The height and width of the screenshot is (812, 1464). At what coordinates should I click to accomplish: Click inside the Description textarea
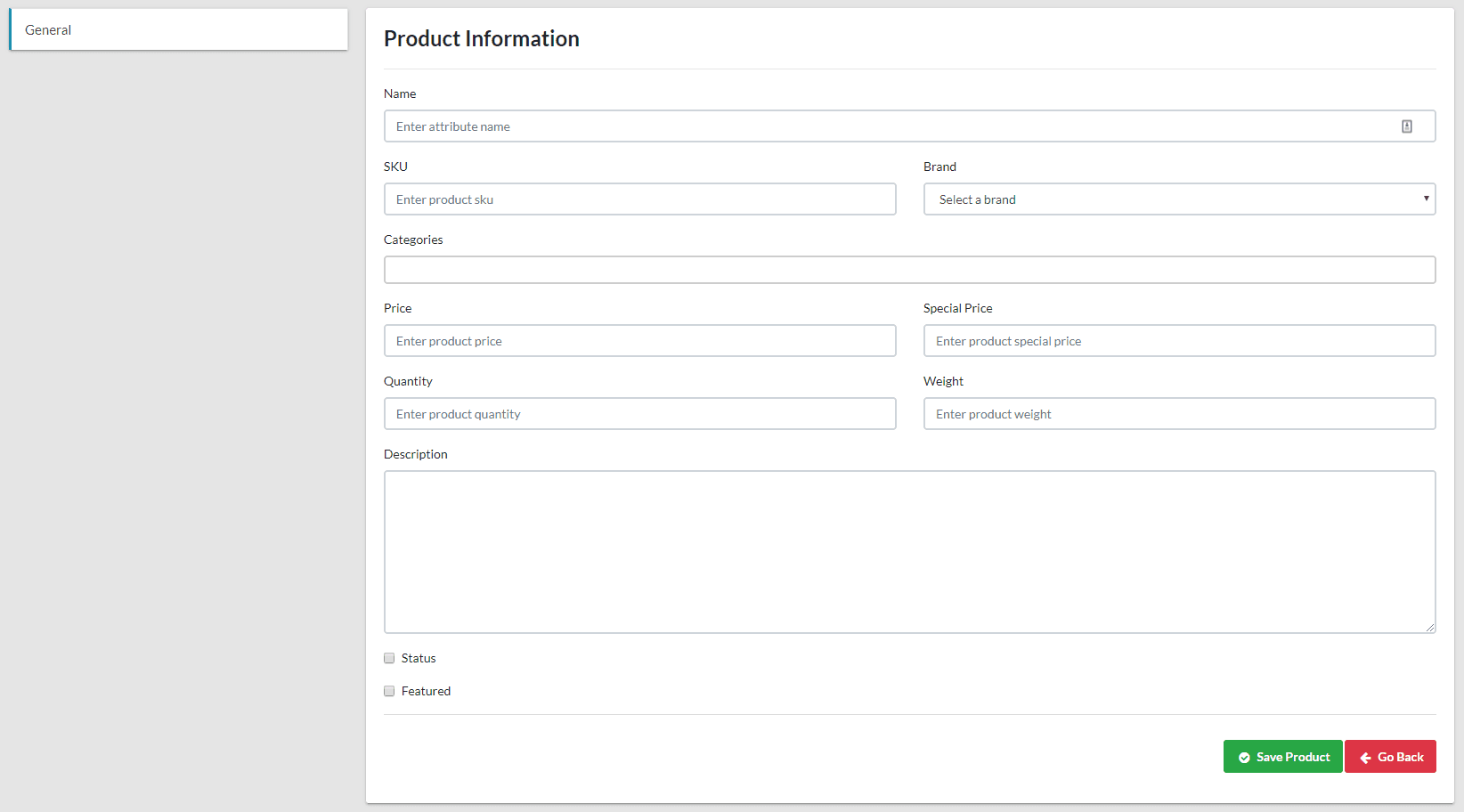pyautogui.click(x=909, y=552)
